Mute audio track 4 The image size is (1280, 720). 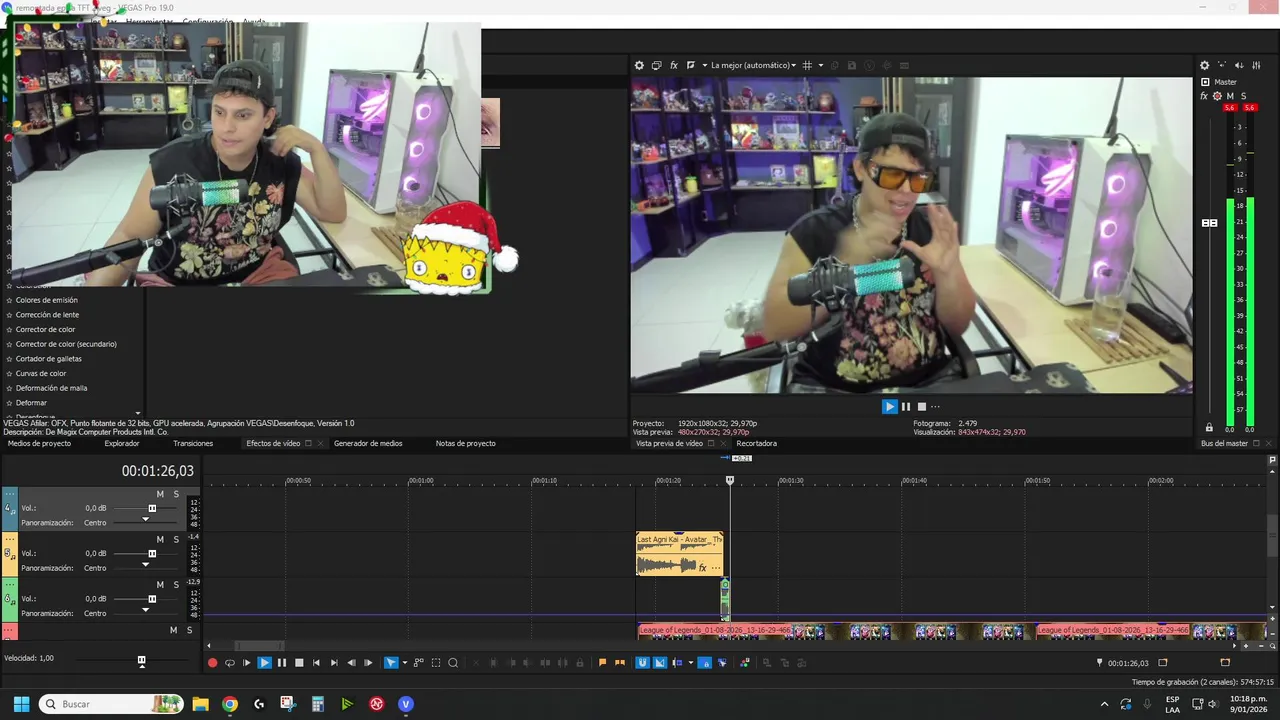[x=160, y=494]
